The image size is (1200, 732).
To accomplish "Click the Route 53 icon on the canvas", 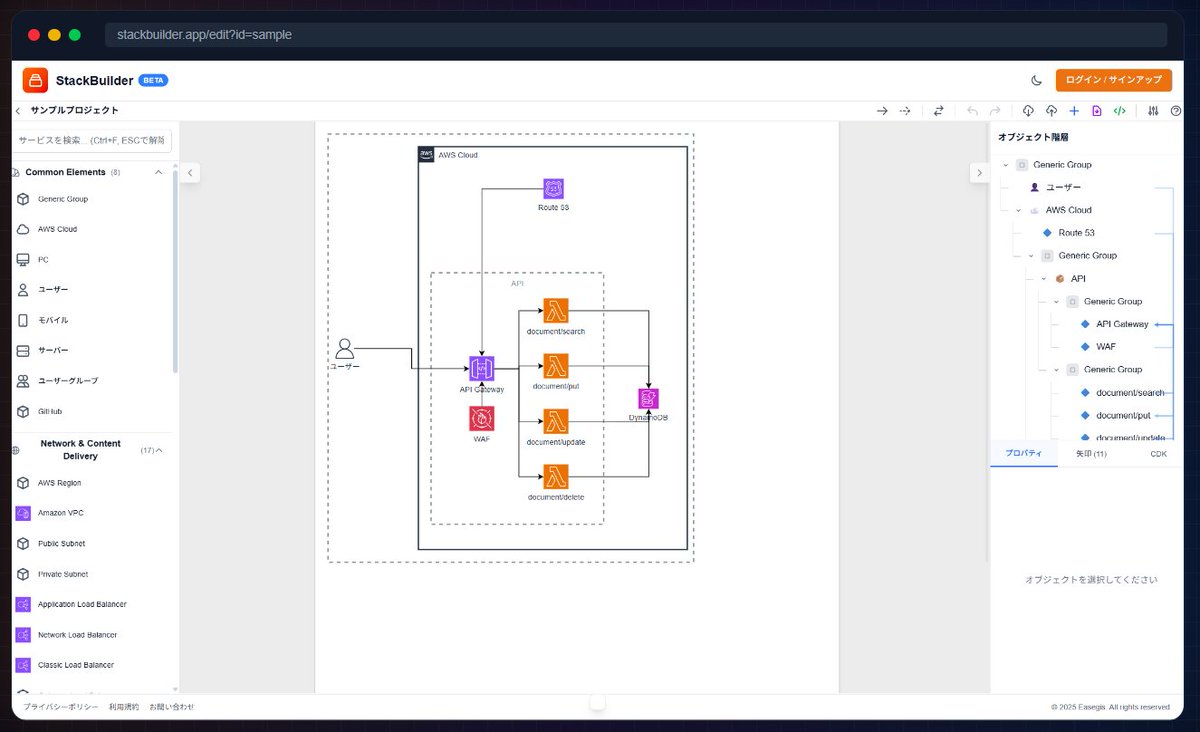I will [552, 188].
